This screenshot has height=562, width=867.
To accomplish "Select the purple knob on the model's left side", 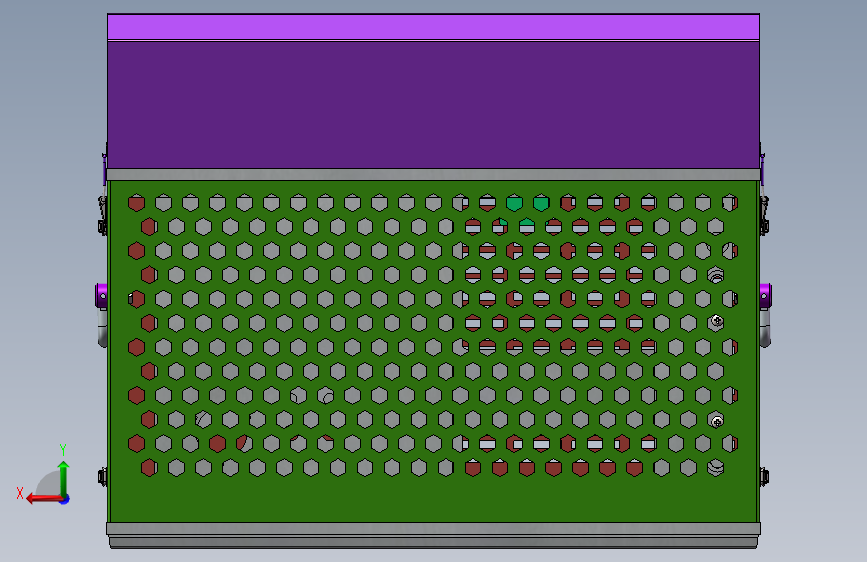I will pos(101,296).
